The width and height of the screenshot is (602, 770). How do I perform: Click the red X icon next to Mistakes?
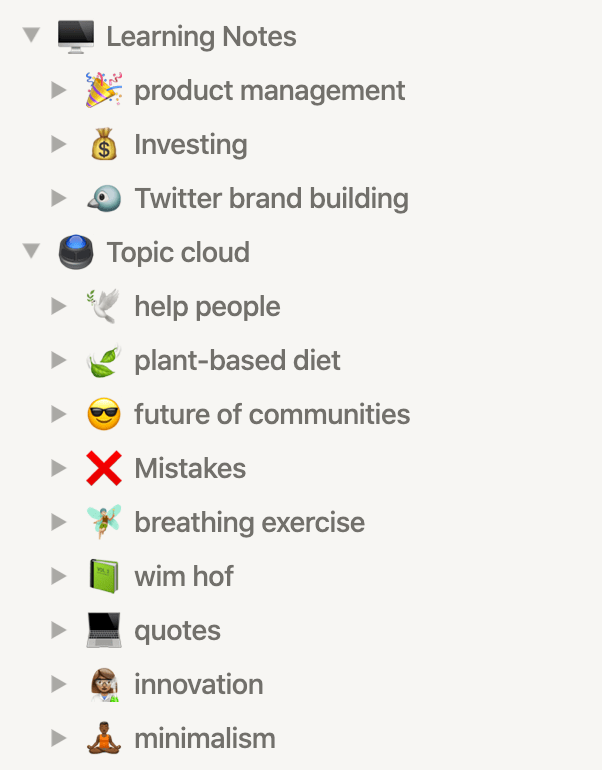103,469
